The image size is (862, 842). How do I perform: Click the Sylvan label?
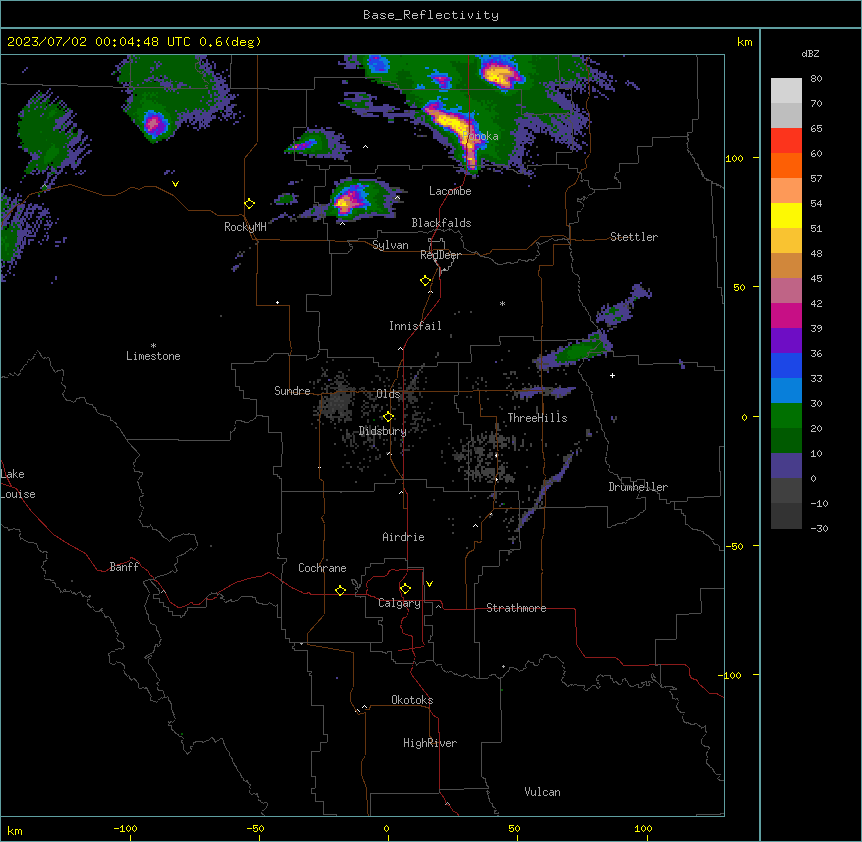coord(390,245)
